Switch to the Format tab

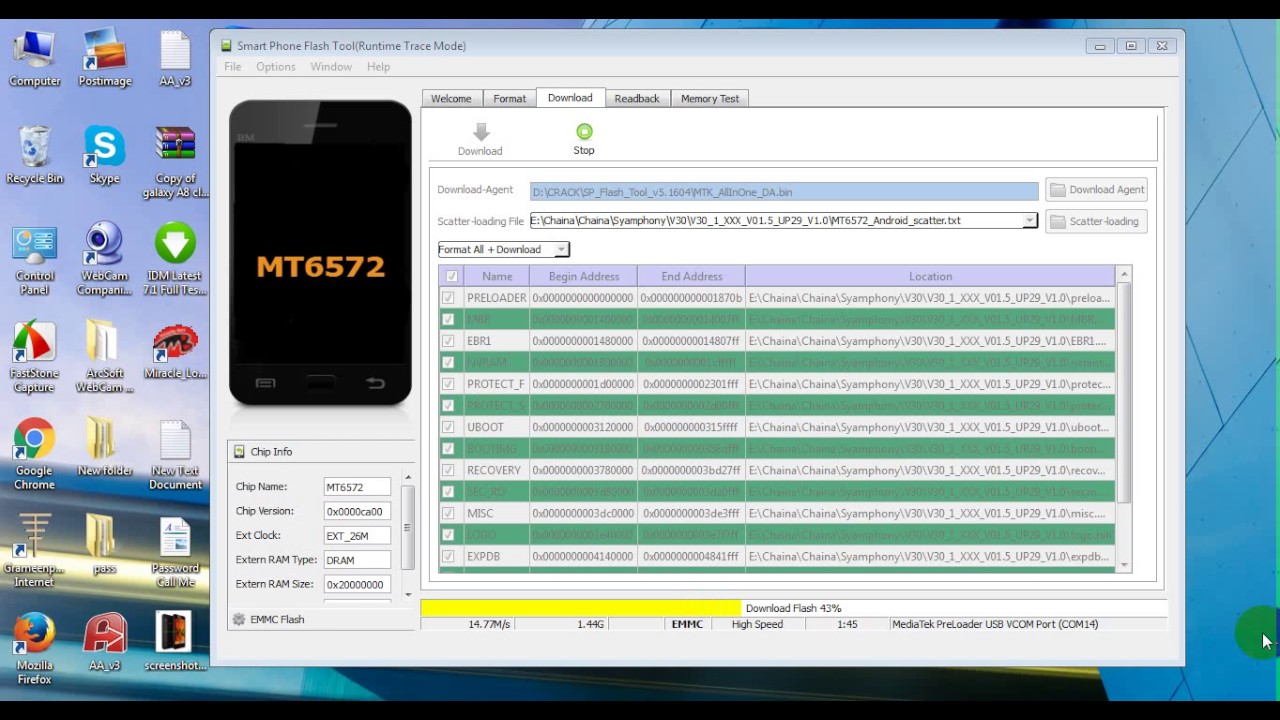click(x=509, y=99)
